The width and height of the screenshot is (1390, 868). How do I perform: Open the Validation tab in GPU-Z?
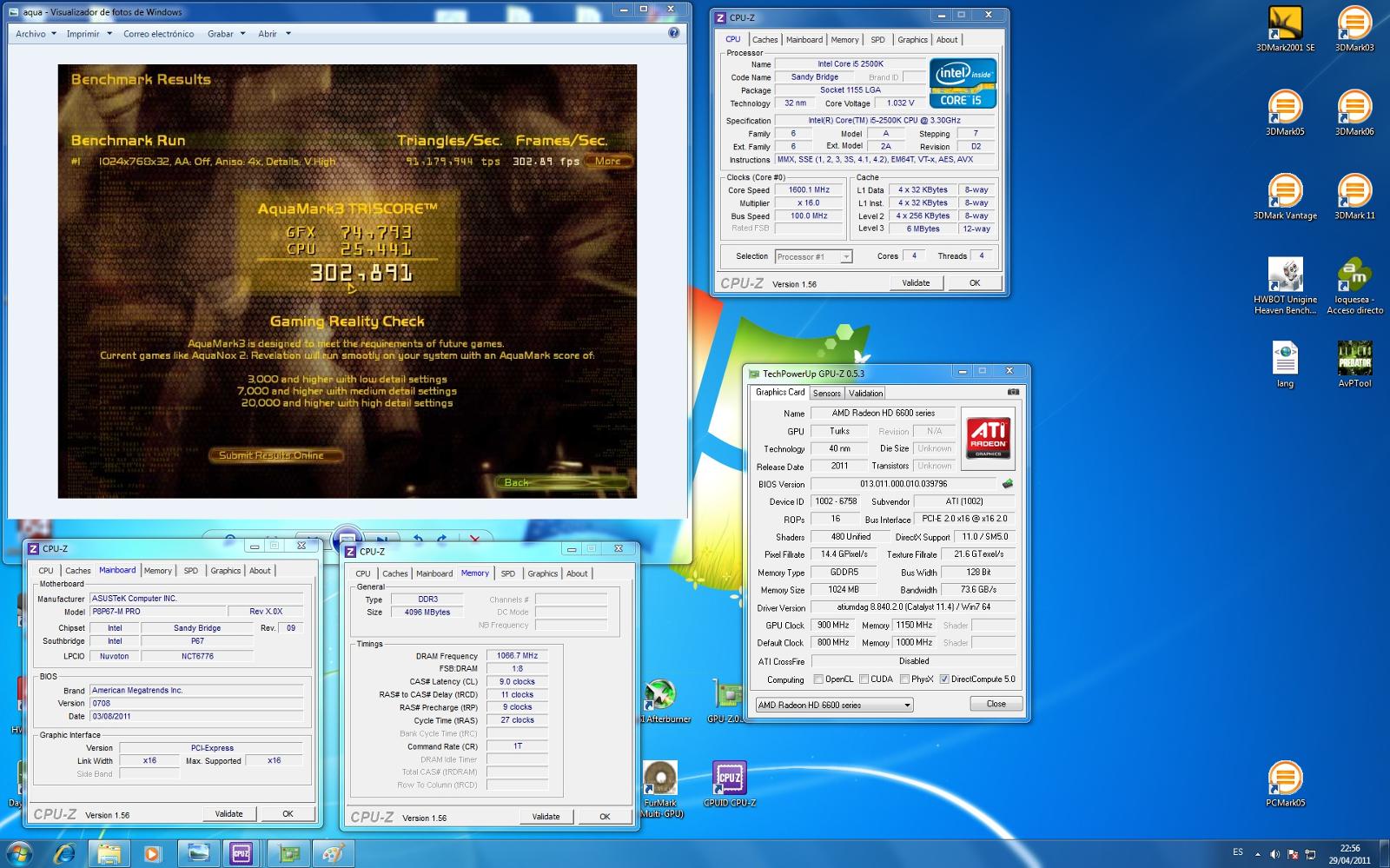(x=865, y=394)
